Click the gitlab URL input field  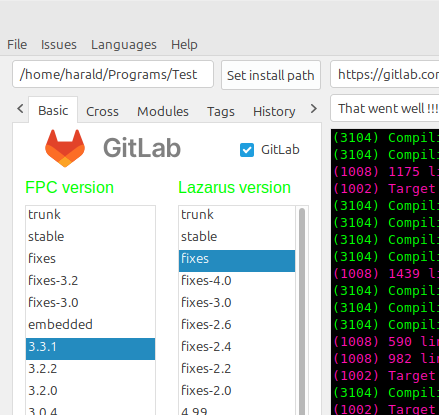click(x=385, y=74)
